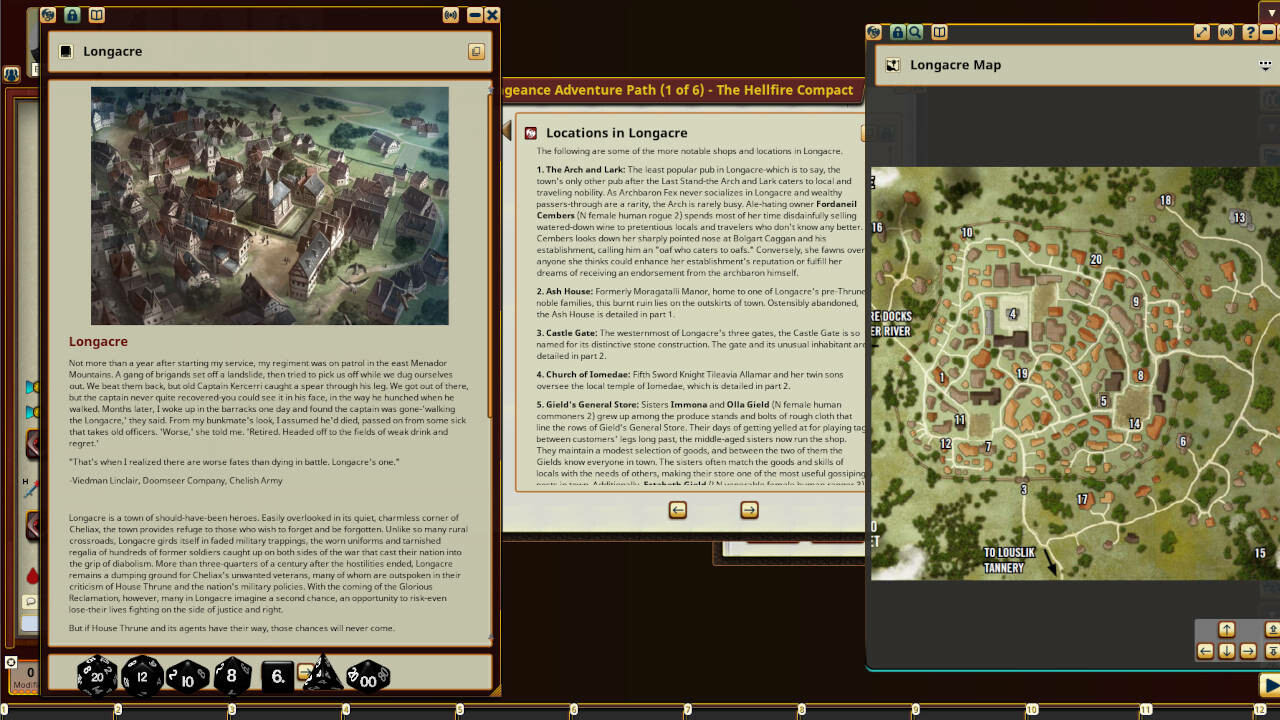Roll the d8 die
1280x720 pixels.
[231, 674]
